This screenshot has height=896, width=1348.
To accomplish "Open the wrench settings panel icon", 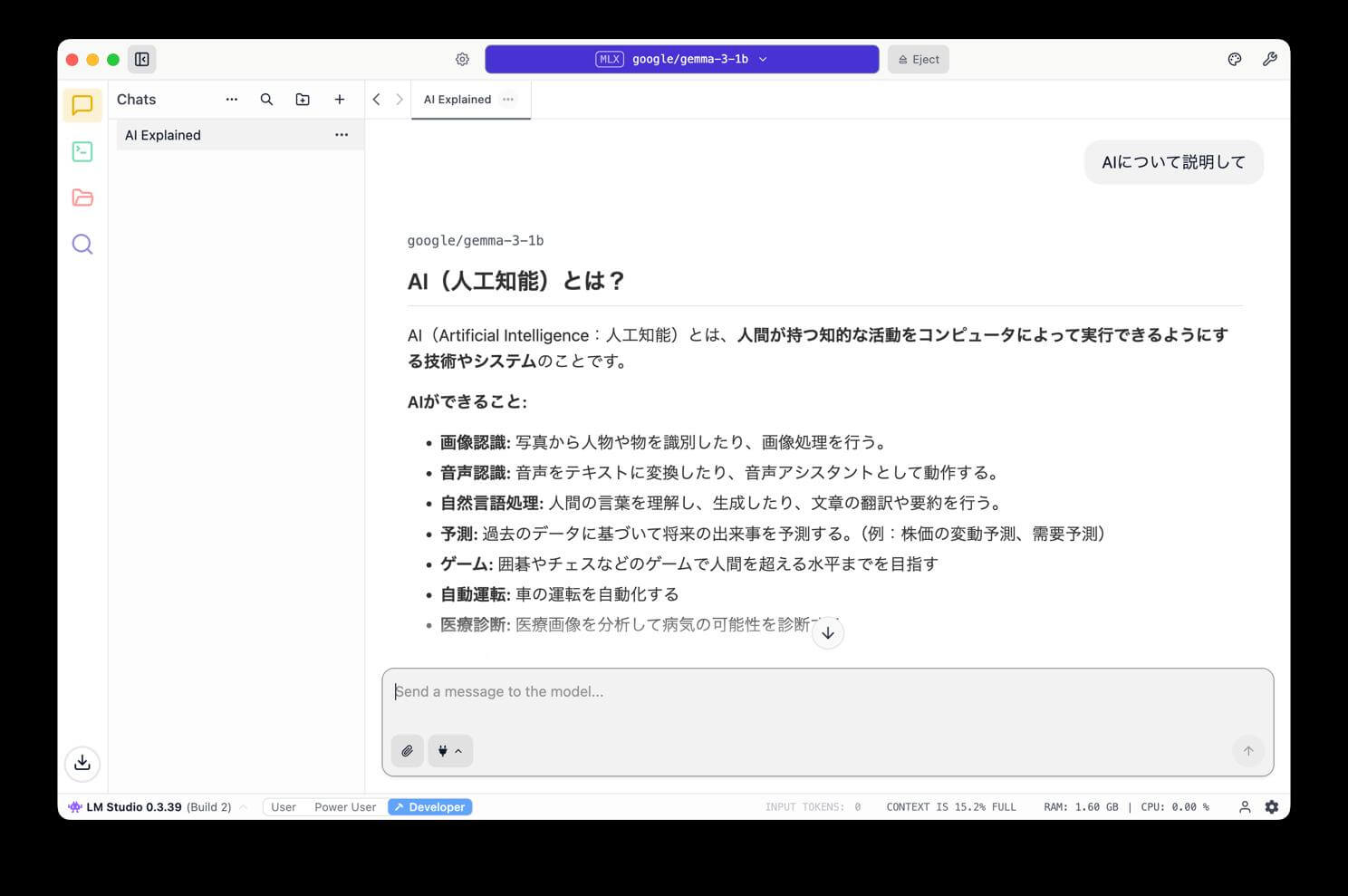I will pos(1269,59).
